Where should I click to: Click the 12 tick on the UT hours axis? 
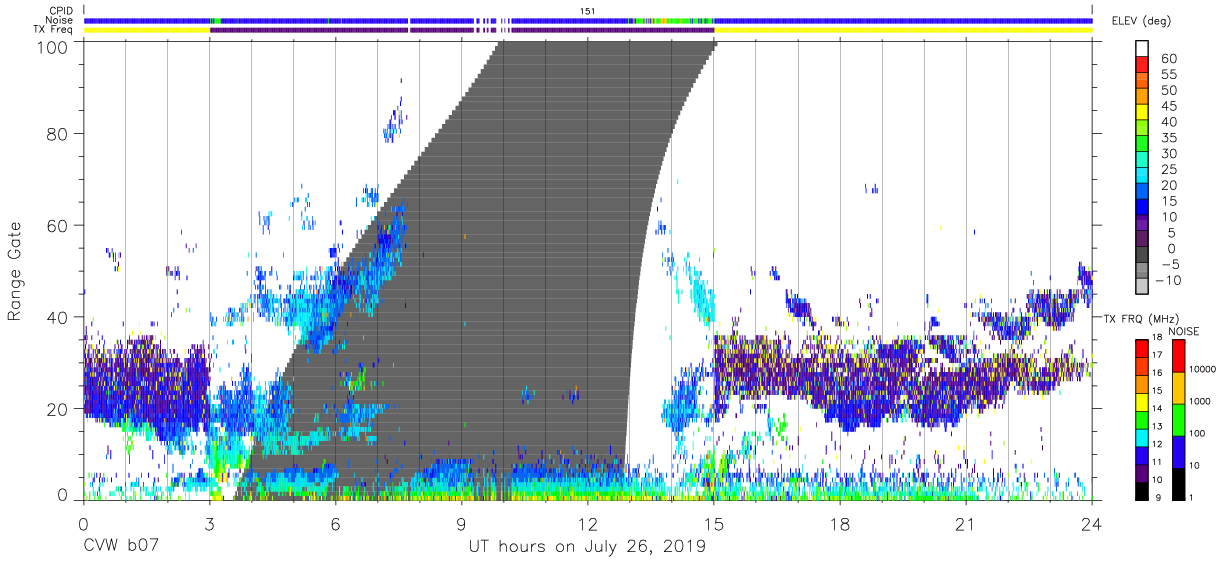588,524
